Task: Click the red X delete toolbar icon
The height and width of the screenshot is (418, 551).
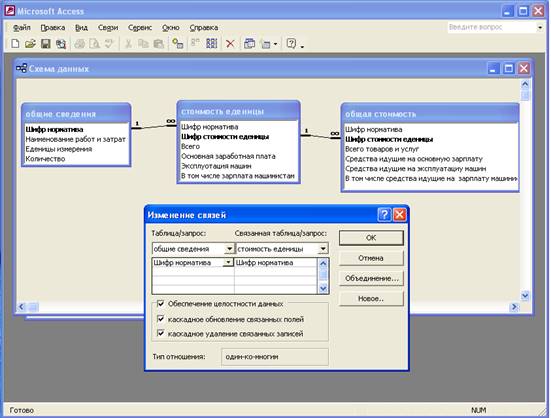Action: [230, 44]
